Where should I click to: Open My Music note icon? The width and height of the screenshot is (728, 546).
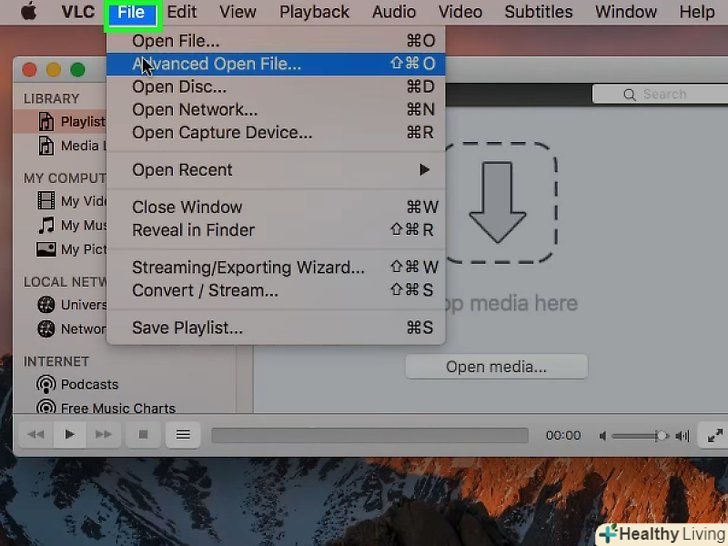(x=46, y=225)
